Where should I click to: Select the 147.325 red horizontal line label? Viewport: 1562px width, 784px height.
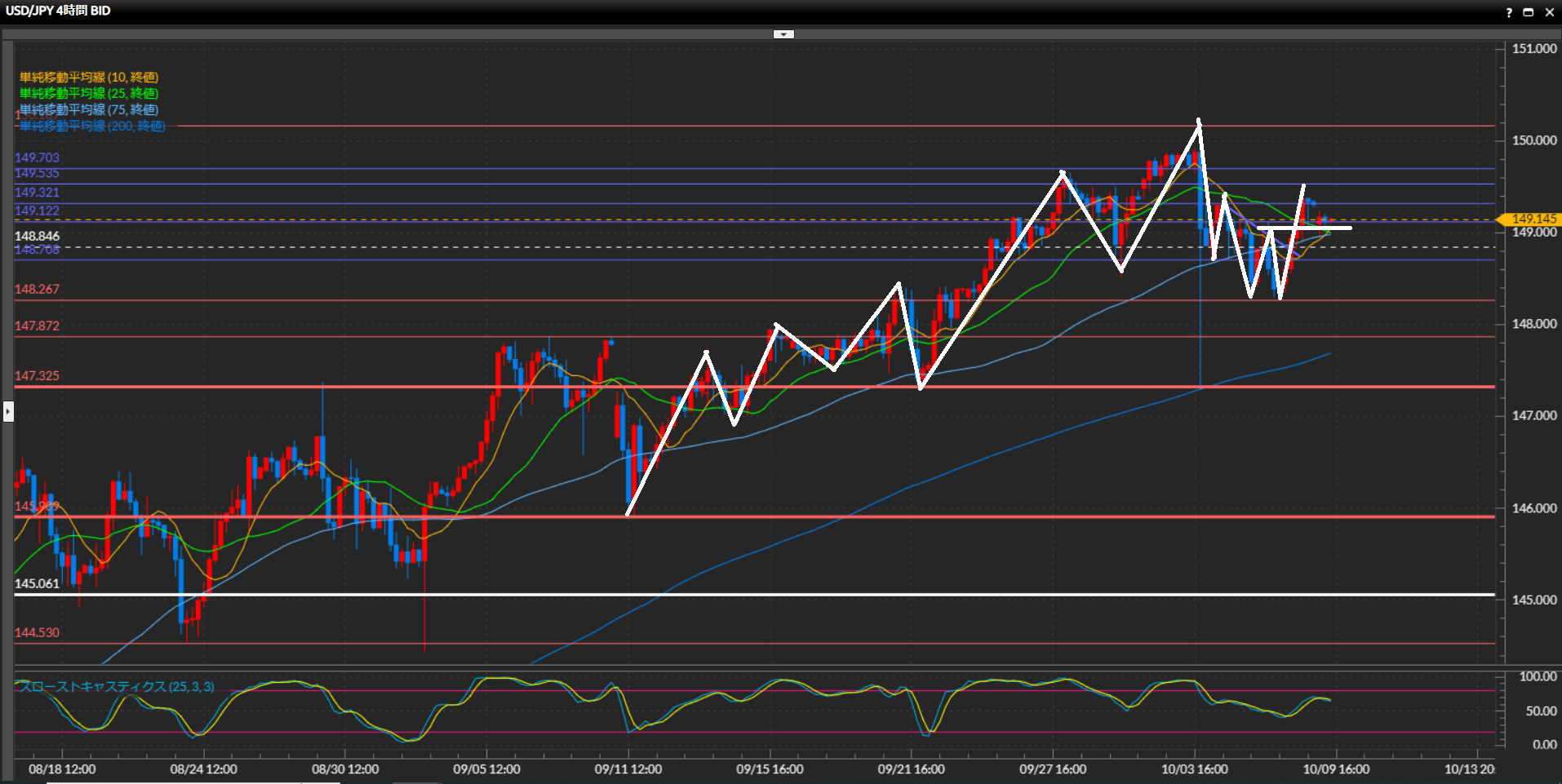coord(37,376)
